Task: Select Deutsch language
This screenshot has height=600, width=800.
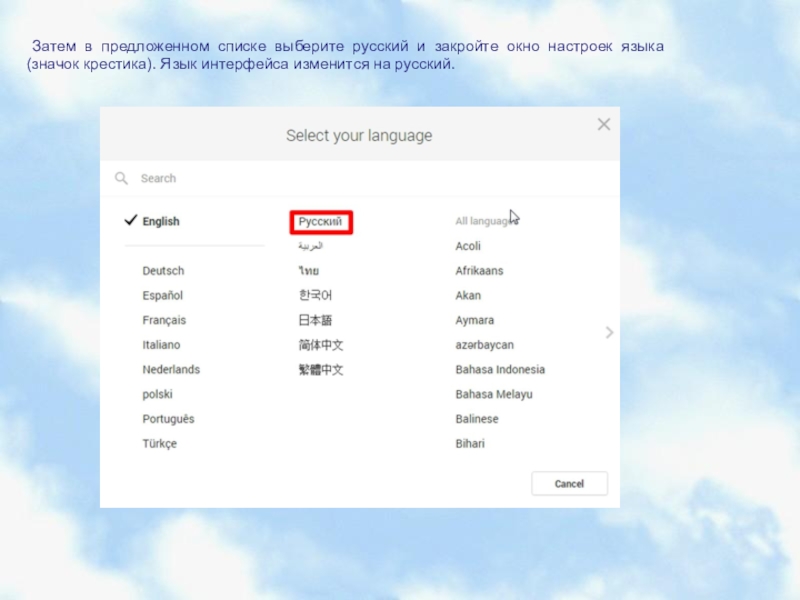Action: tap(163, 271)
